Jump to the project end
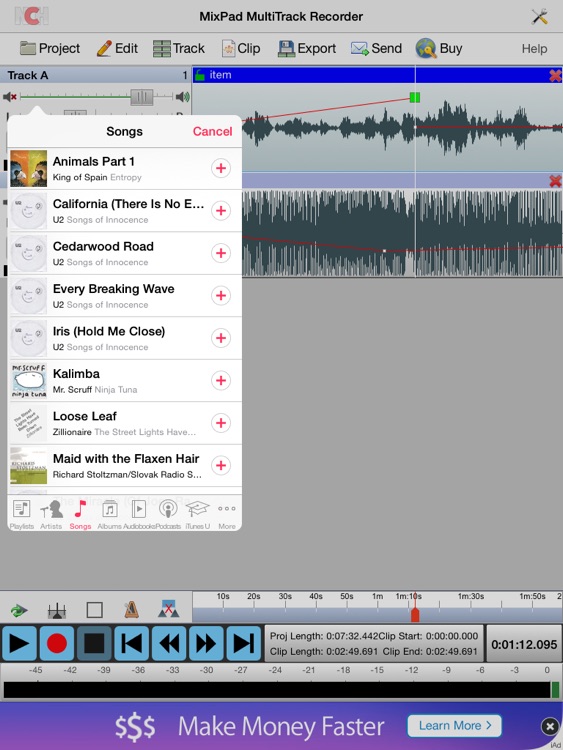The image size is (563, 750). [243, 643]
